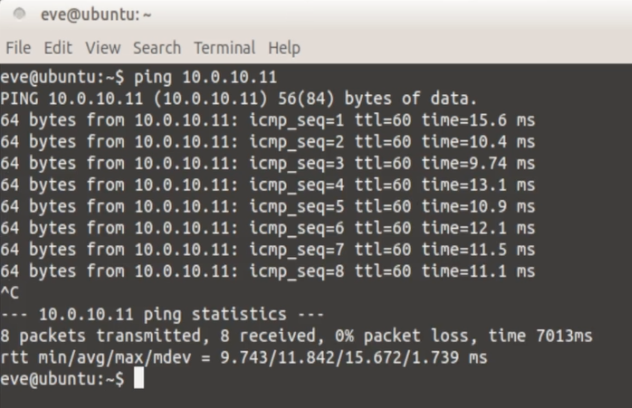The width and height of the screenshot is (632, 408).
Task: Open the View menu
Action: 102,47
